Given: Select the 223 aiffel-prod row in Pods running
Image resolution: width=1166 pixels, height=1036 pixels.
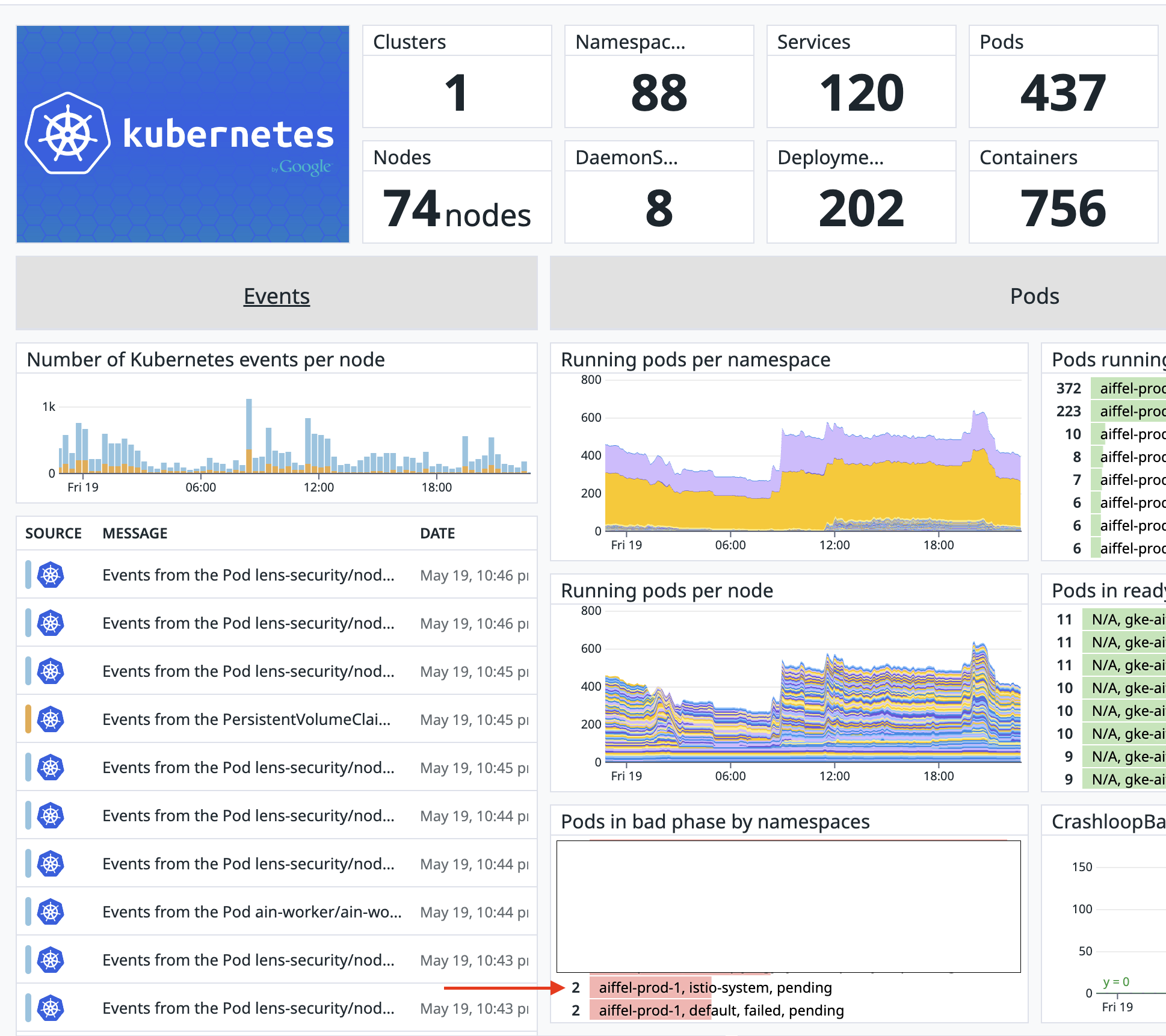Looking at the screenshot, I should tap(1110, 411).
